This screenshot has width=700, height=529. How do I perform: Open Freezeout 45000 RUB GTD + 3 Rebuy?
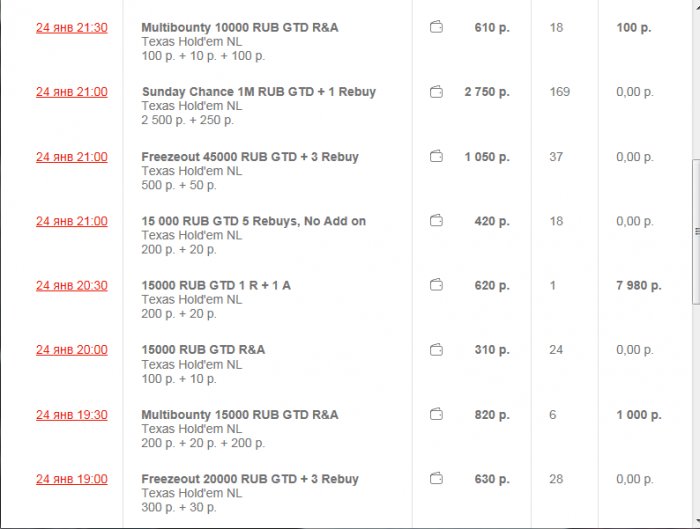tap(250, 157)
